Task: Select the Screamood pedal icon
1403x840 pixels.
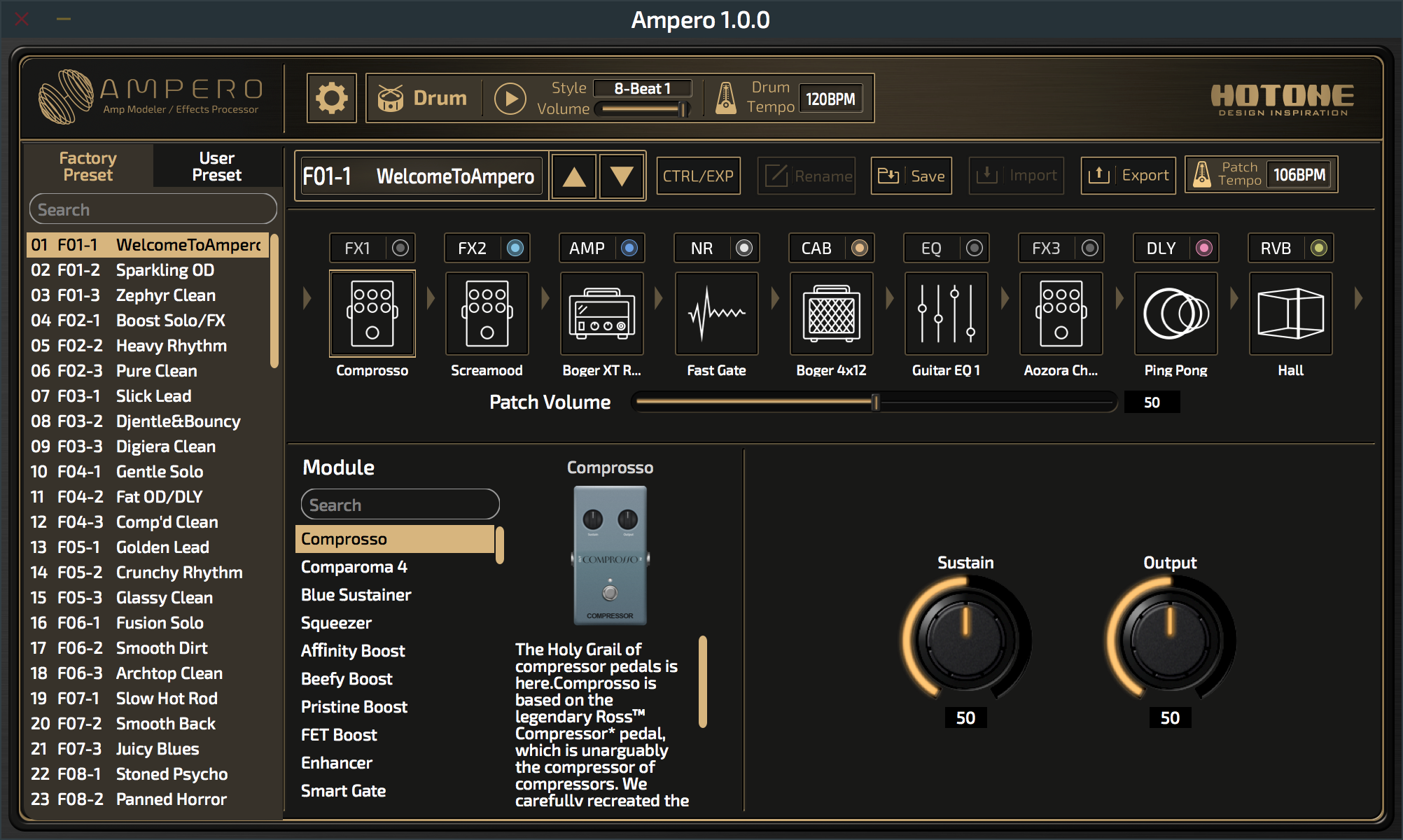Action: coord(487,314)
